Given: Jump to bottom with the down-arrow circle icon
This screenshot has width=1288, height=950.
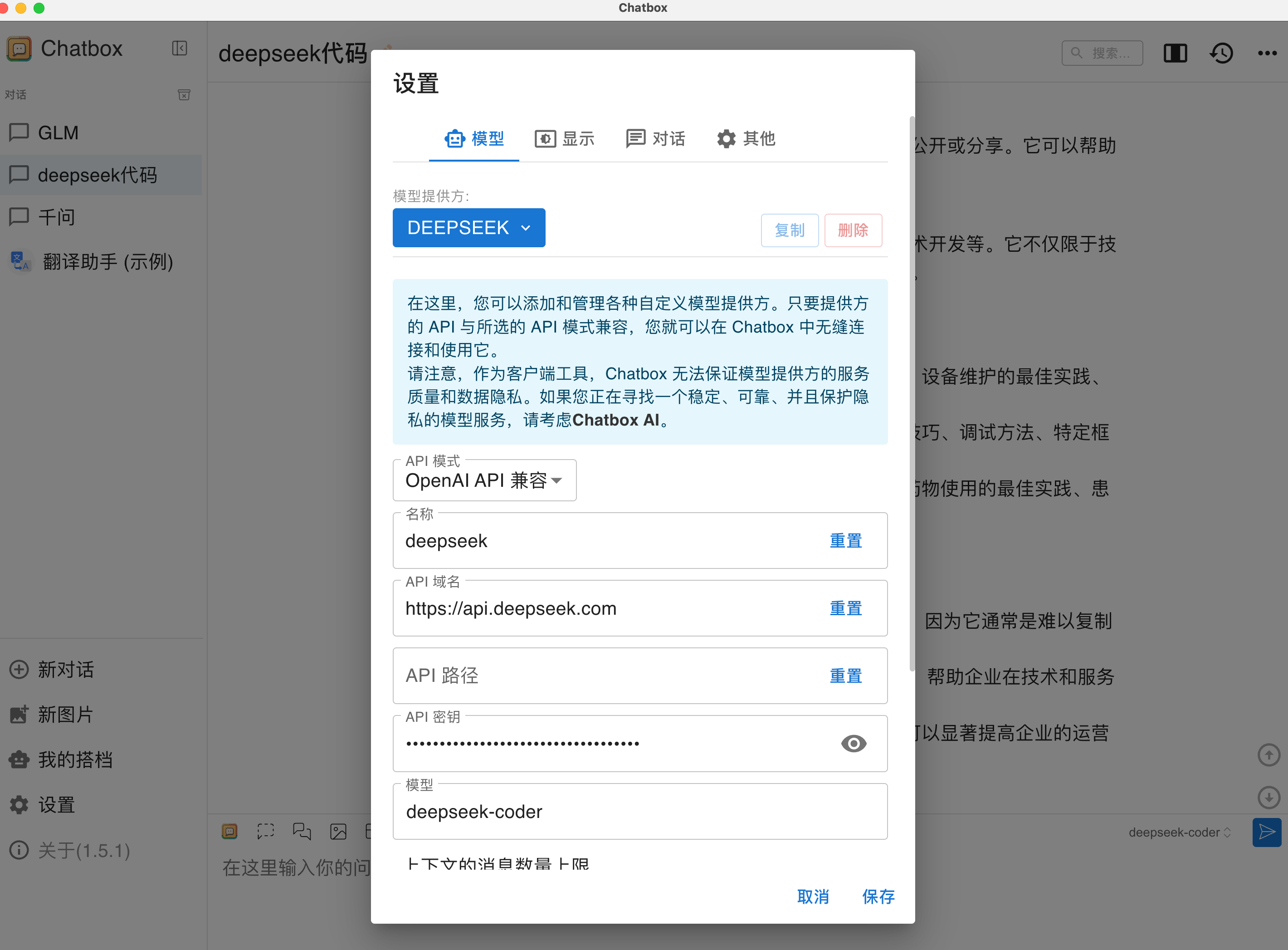Looking at the screenshot, I should (1268, 798).
